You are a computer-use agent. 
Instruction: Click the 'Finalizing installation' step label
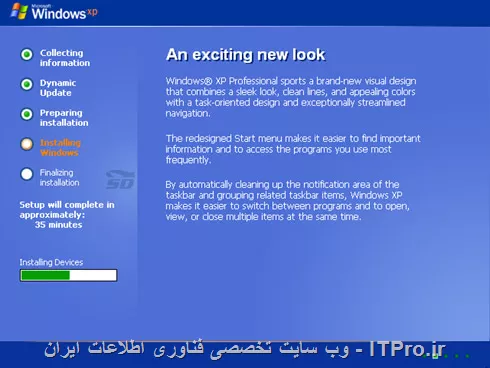(x=59, y=178)
